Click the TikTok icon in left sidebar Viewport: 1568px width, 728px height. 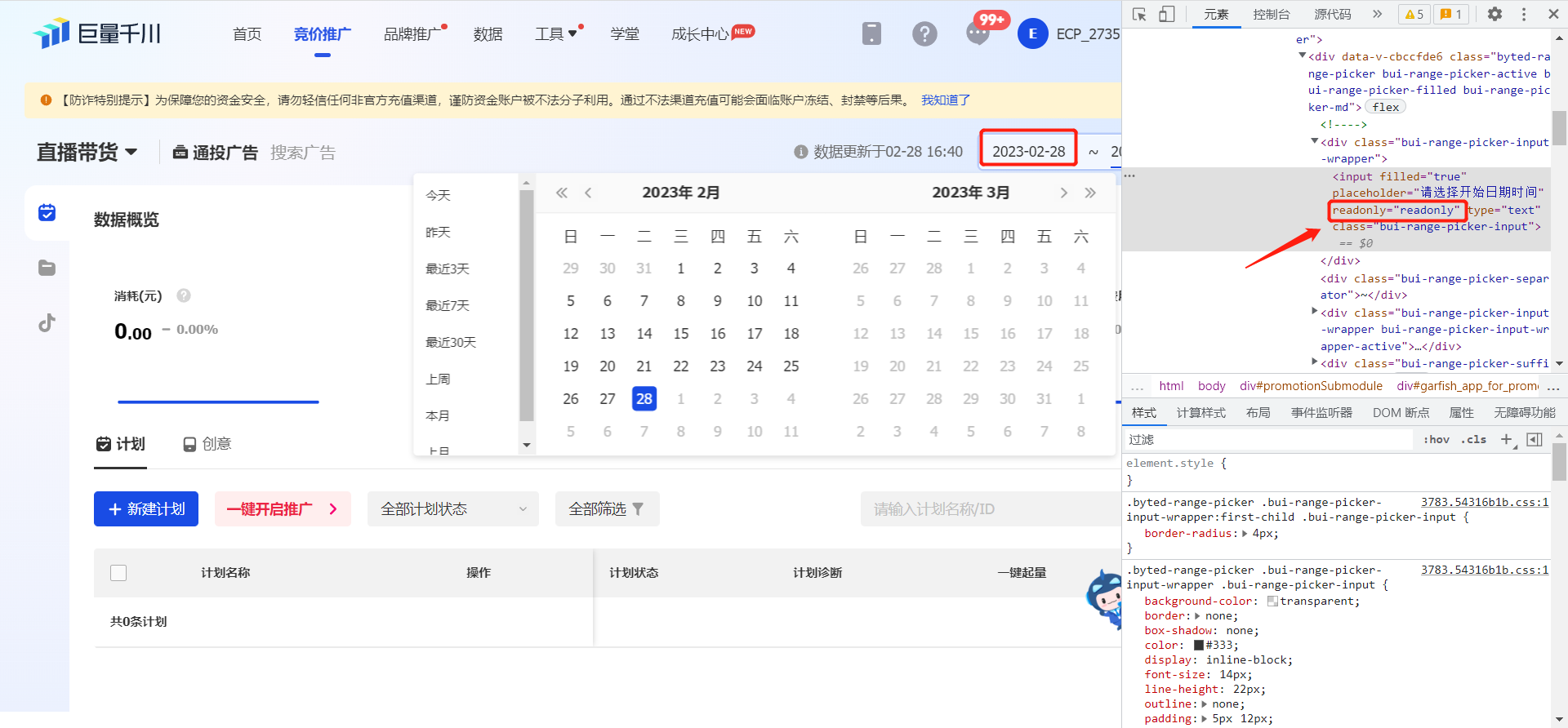pyautogui.click(x=47, y=323)
